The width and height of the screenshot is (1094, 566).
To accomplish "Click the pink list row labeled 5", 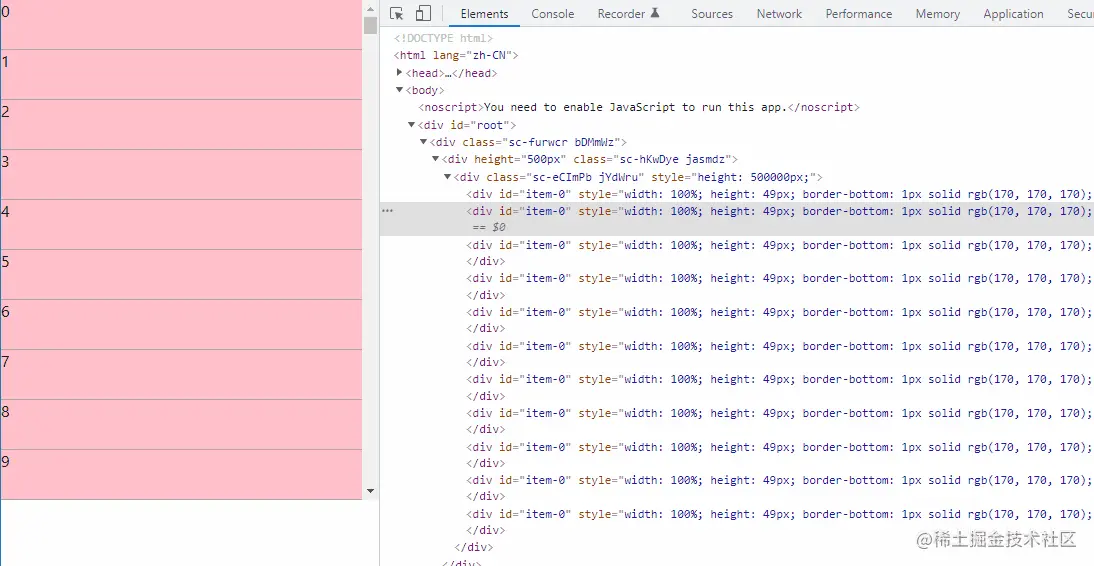I will pyautogui.click(x=181, y=275).
